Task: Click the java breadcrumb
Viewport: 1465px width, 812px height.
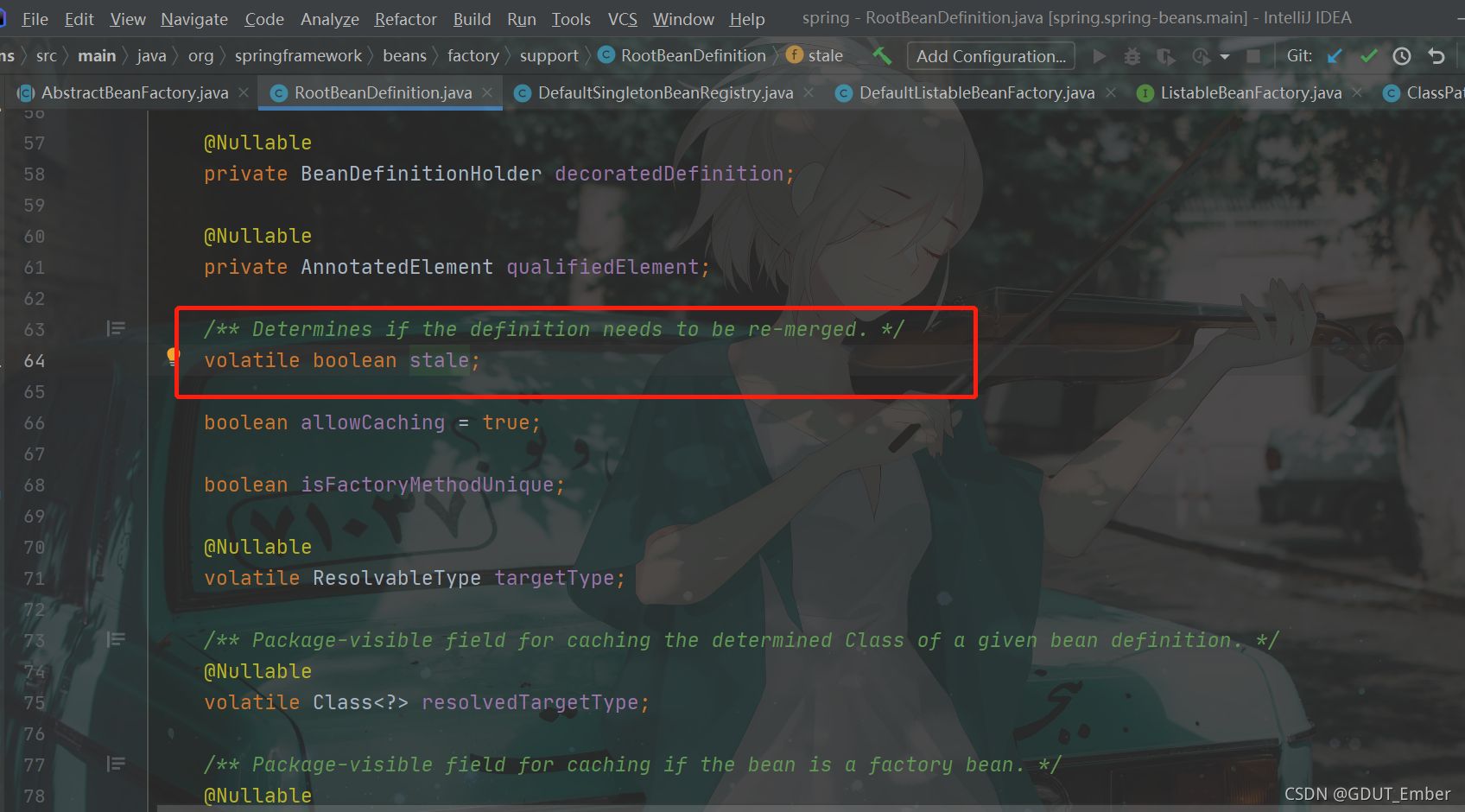Action: [x=151, y=56]
